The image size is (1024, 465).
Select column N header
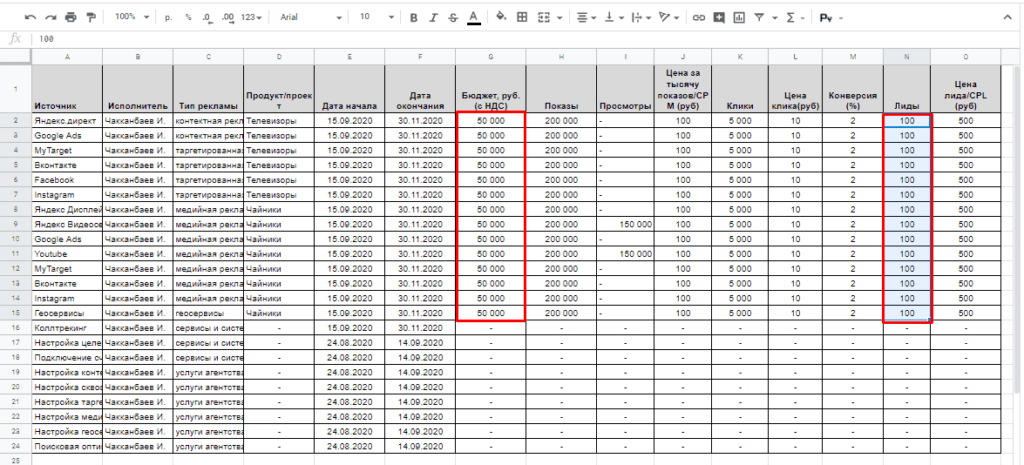906,57
